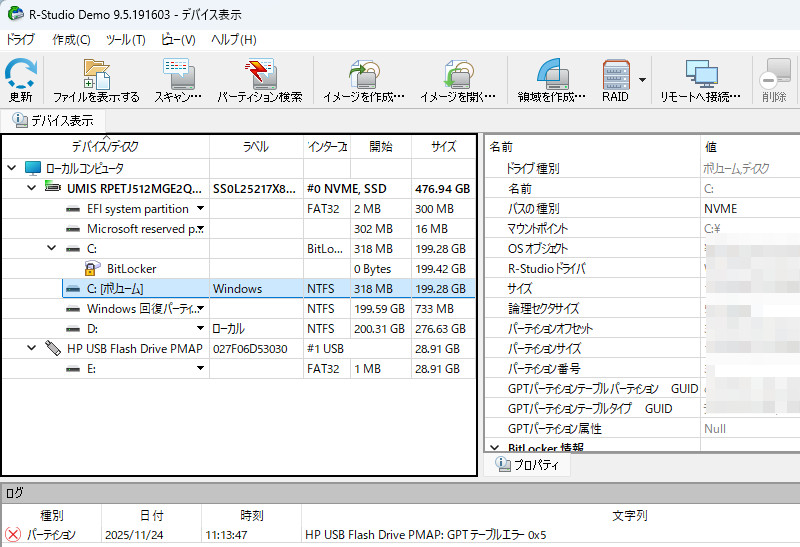The width and height of the screenshot is (800, 547).
Task: Click the 476.94 GB size cell
Action: tap(443, 189)
